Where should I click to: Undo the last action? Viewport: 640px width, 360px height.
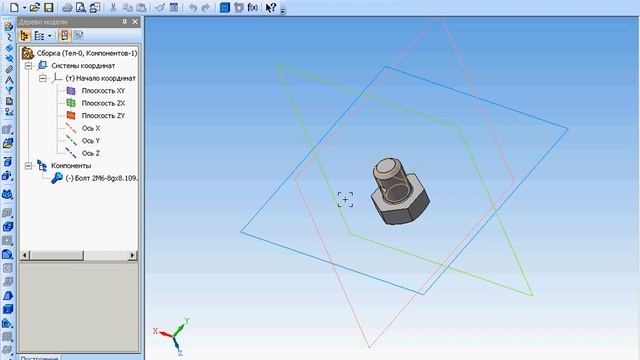coord(193,7)
